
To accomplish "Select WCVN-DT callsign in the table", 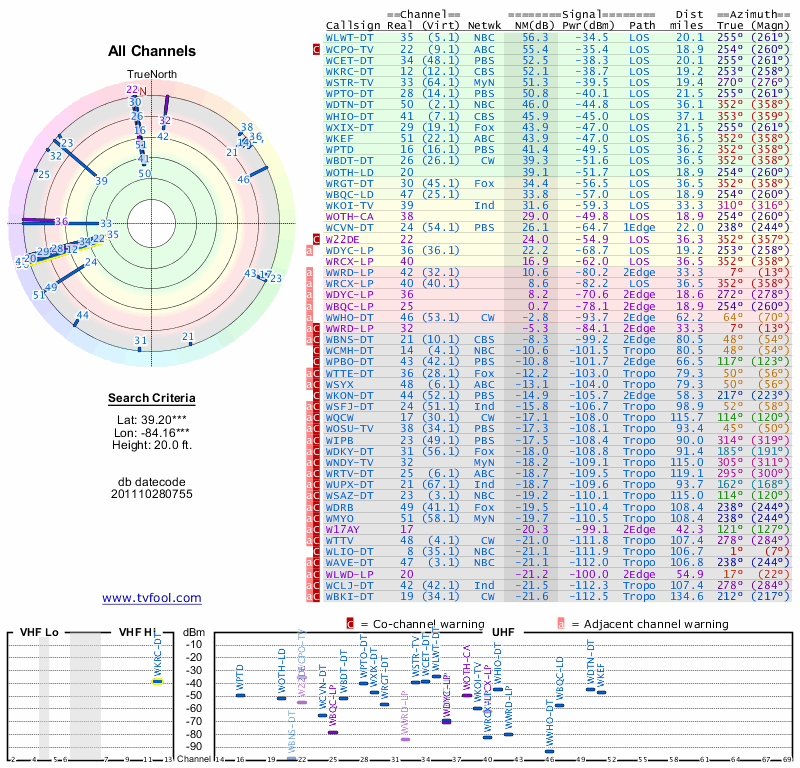I will [x=349, y=228].
